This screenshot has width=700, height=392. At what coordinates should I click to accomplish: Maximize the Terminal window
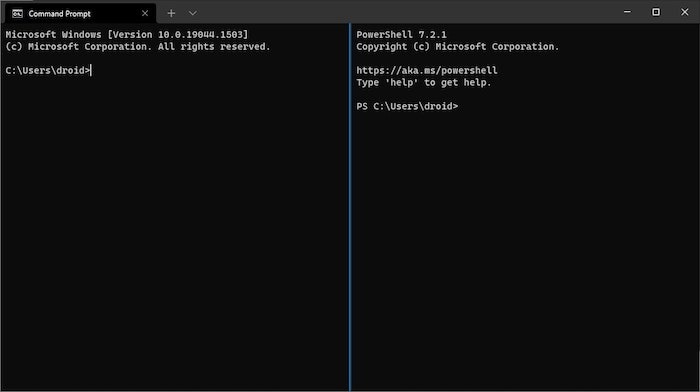point(656,12)
